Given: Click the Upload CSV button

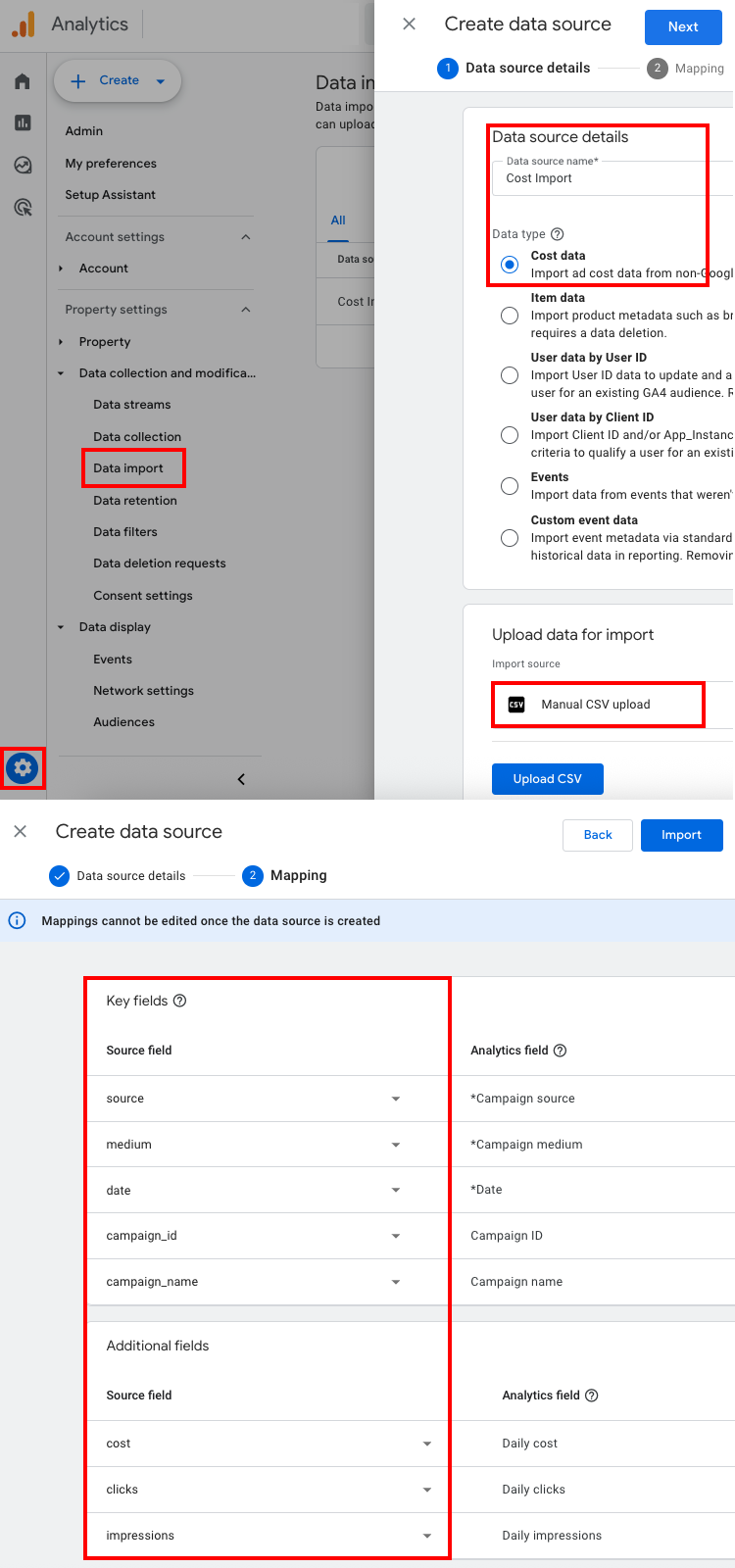Looking at the screenshot, I should tap(547, 779).
